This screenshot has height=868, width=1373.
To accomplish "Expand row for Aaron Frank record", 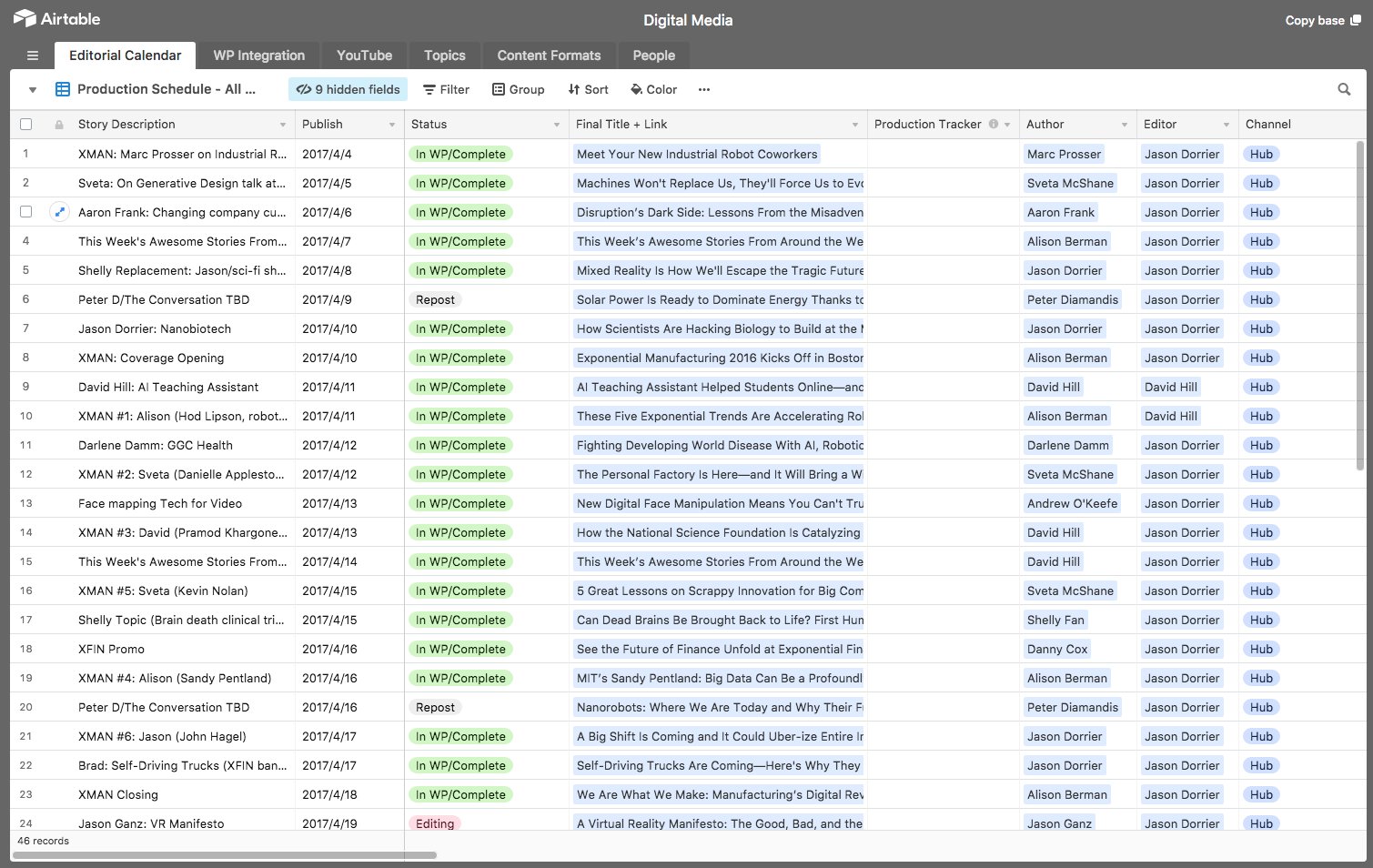I will pyautogui.click(x=59, y=212).
